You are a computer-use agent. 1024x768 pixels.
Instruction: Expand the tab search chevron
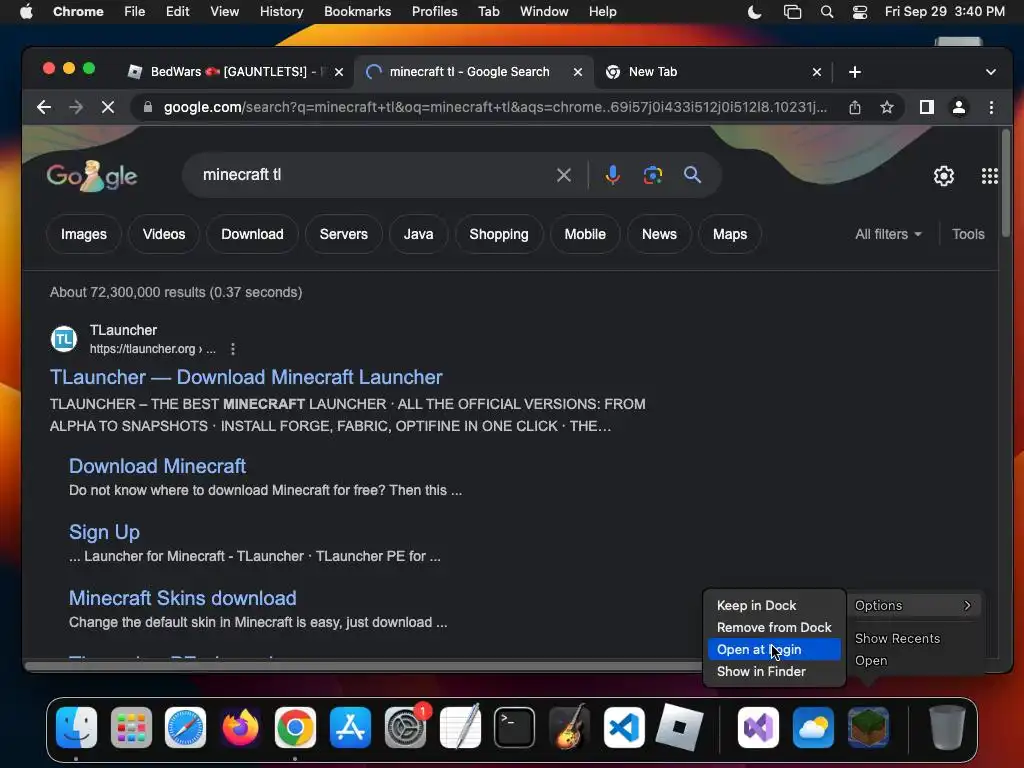[991, 72]
